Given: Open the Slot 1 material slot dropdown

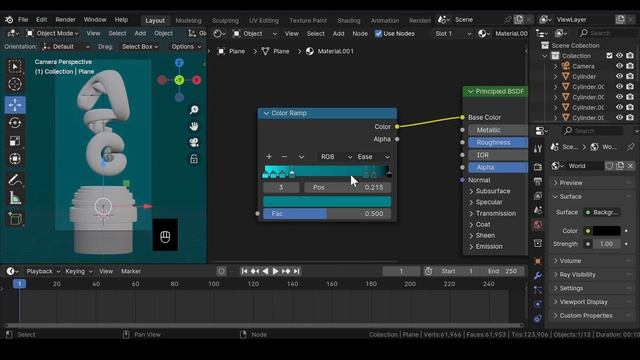Looking at the screenshot, I should [452, 33].
